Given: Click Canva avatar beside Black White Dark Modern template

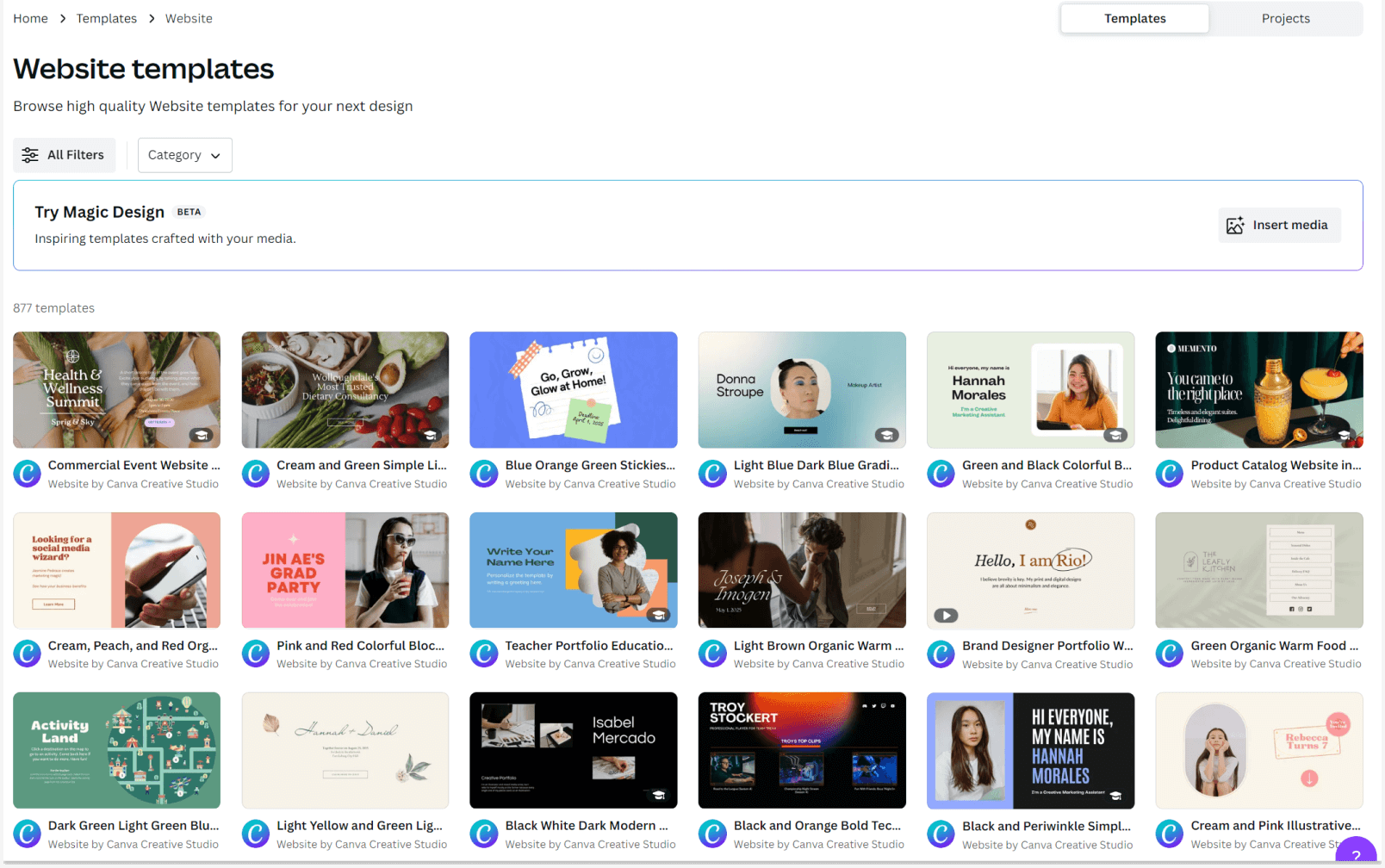Looking at the screenshot, I should (484, 834).
